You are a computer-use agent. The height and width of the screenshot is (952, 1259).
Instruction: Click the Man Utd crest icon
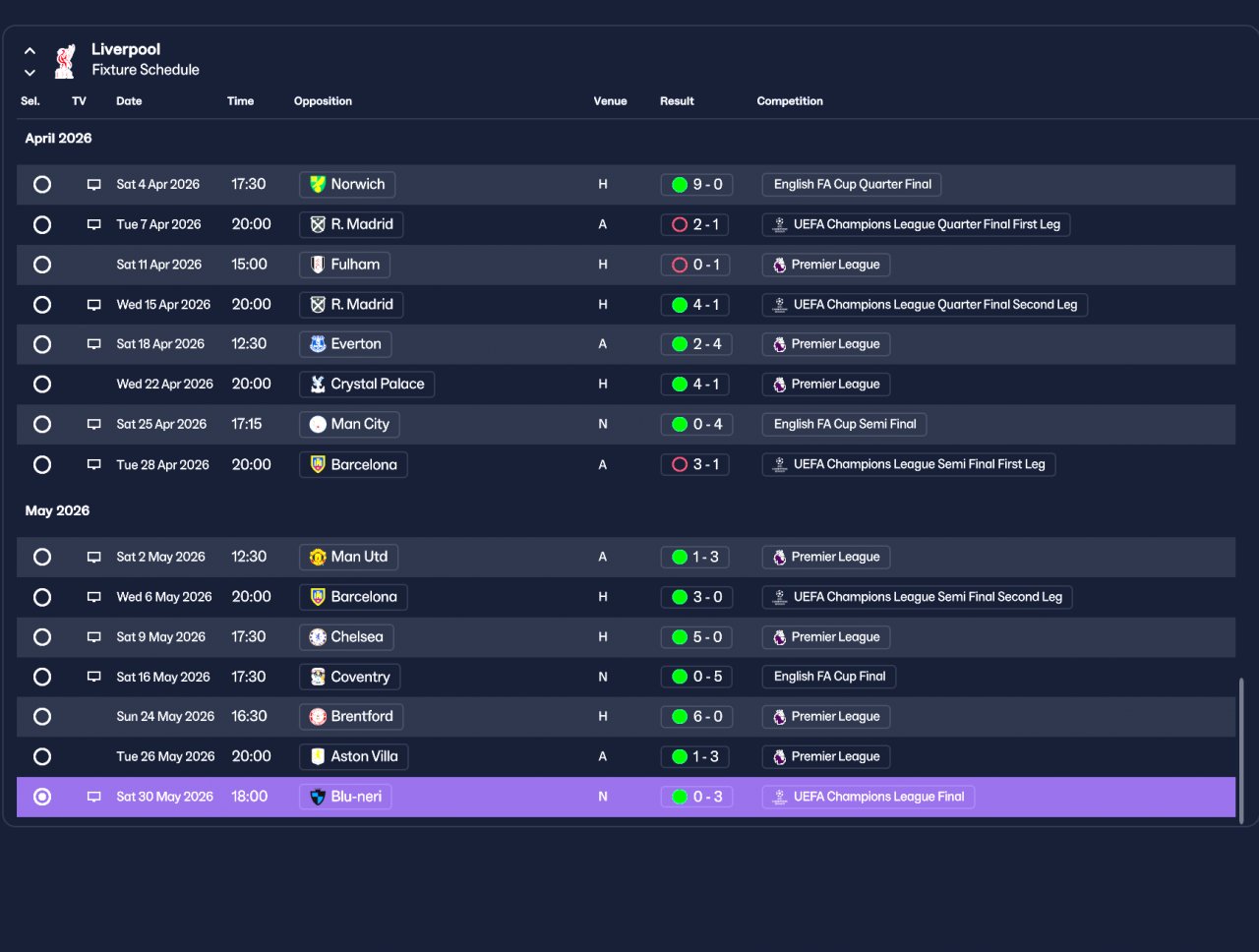pyautogui.click(x=318, y=557)
